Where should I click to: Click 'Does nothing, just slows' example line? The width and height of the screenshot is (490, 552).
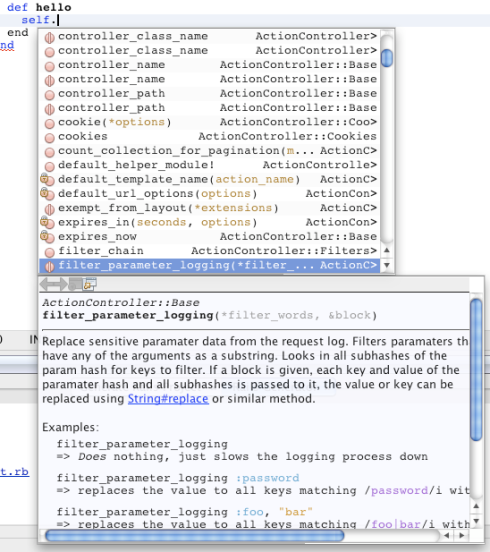pyautogui.click(x=242, y=456)
